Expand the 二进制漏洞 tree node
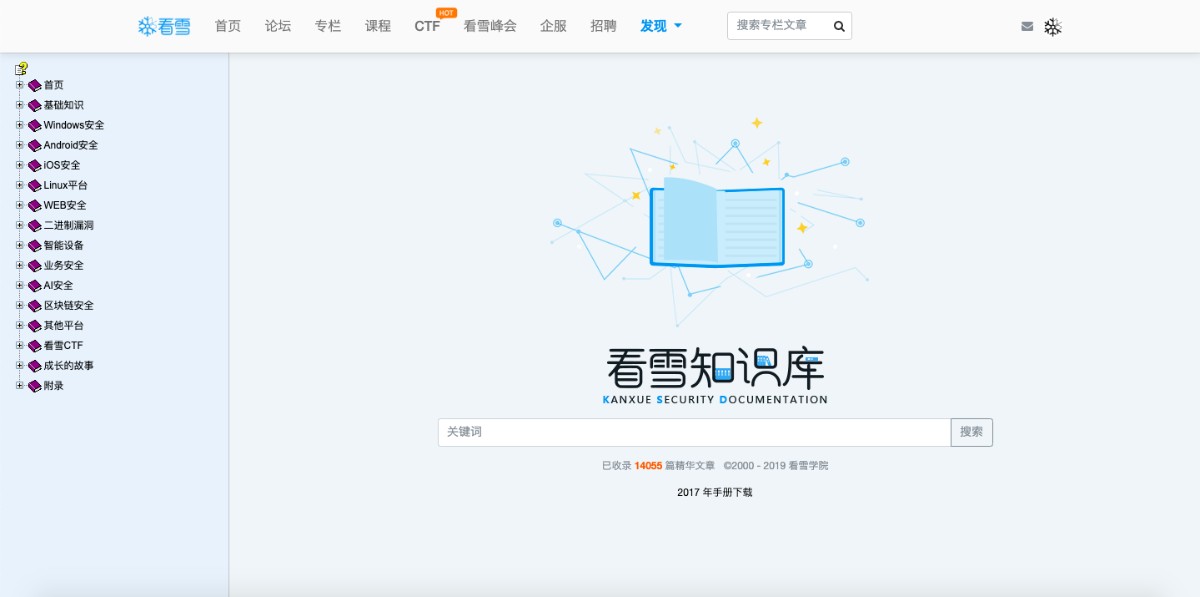This screenshot has width=1200, height=597. 19,225
